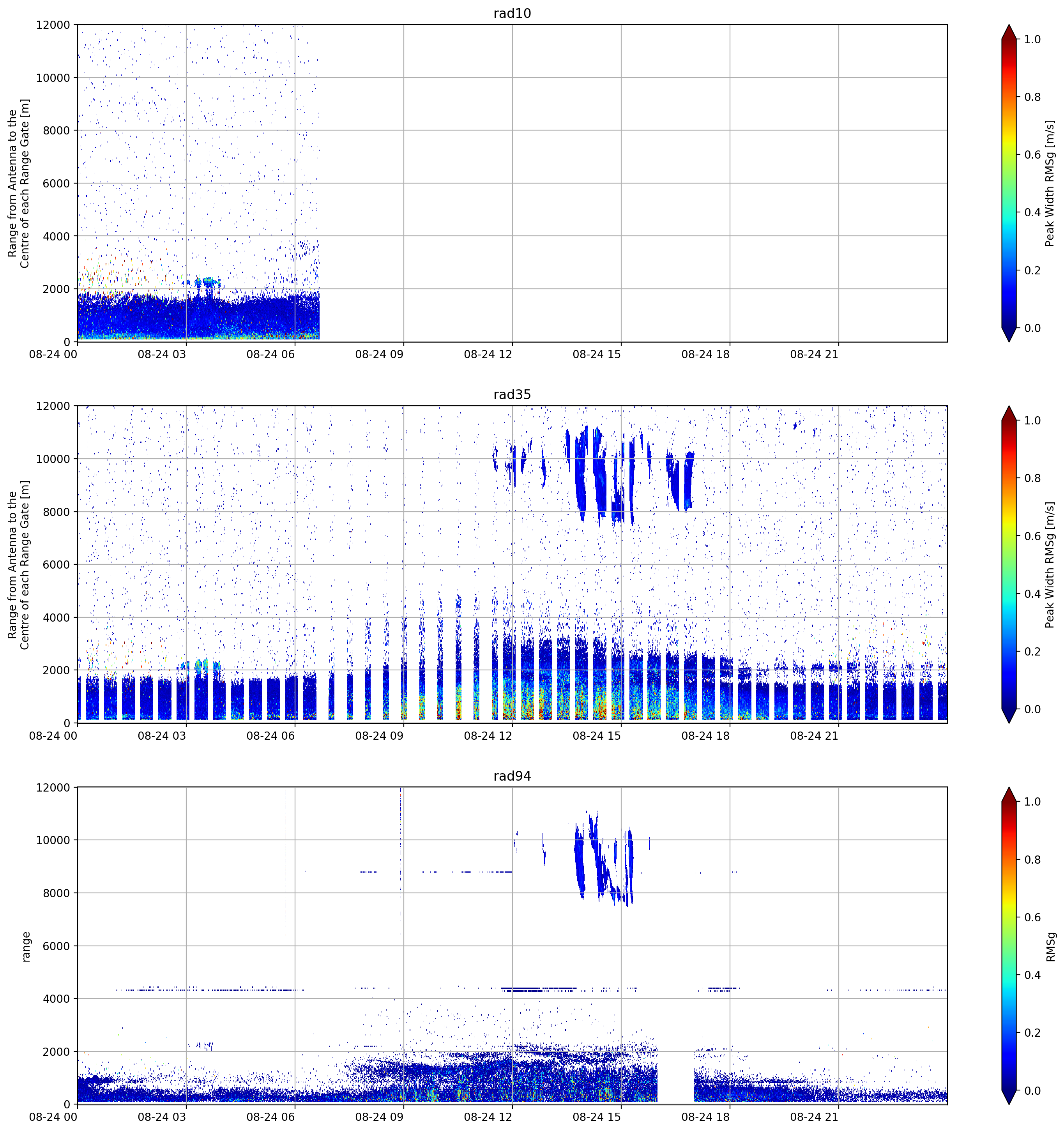Click the 0.2 label on rad35 colorbar
Viewport: 1064px width, 1131px height.
[x=1033, y=651]
